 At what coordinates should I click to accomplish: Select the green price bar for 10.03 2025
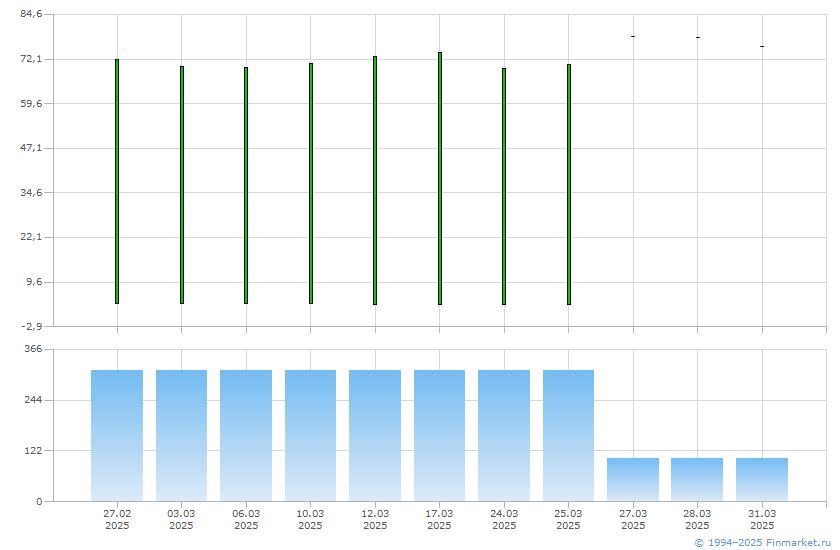pyautogui.click(x=311, y=184)
